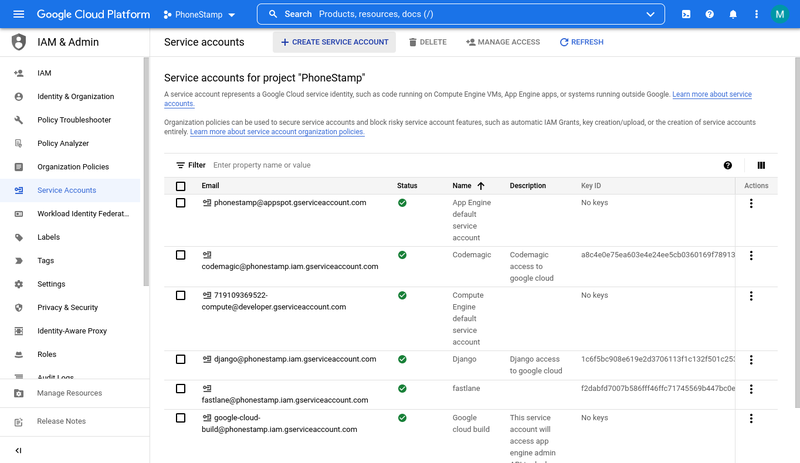800x463 pixels.
Task: Click the table filter help icon
Action: click(728, 165)
